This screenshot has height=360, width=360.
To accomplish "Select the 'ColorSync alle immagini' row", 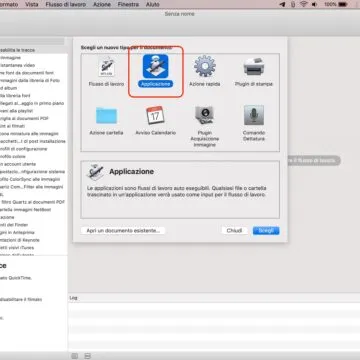I will click(x=34, y=179).
